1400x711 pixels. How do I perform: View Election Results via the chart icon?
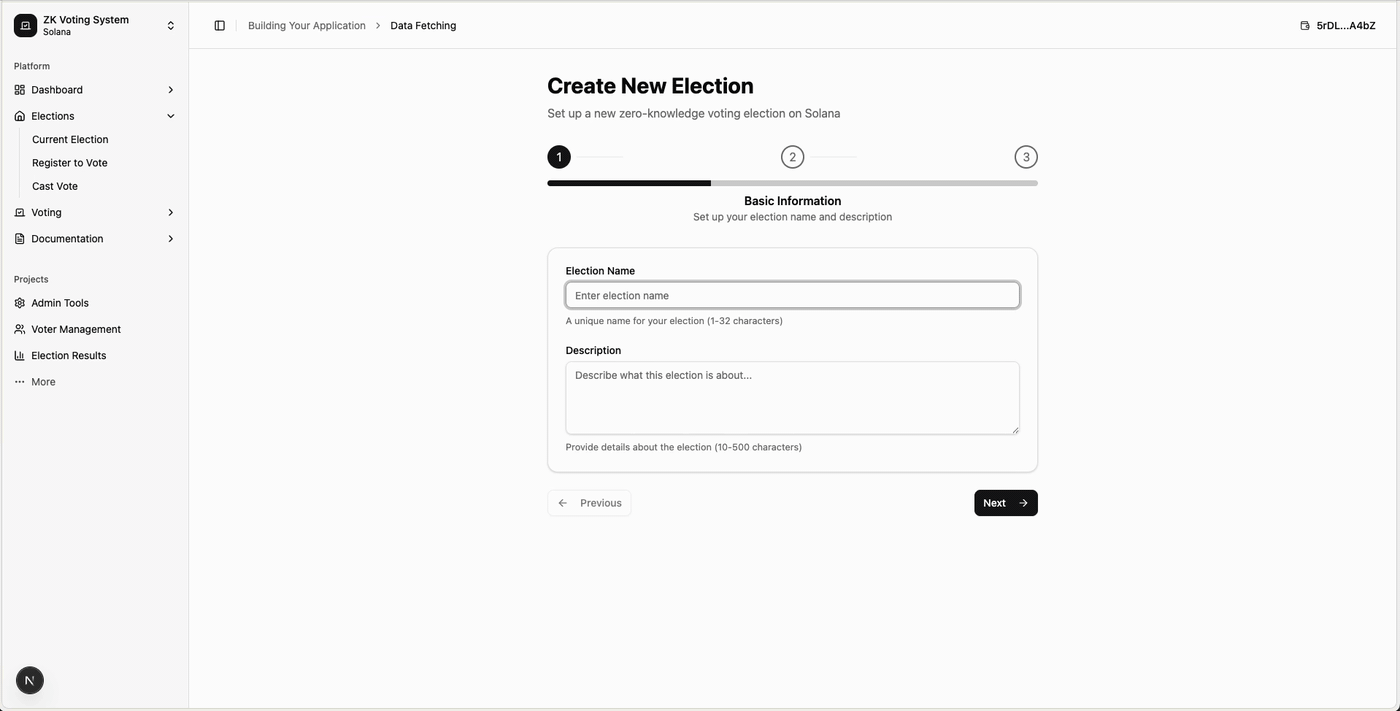19,355
